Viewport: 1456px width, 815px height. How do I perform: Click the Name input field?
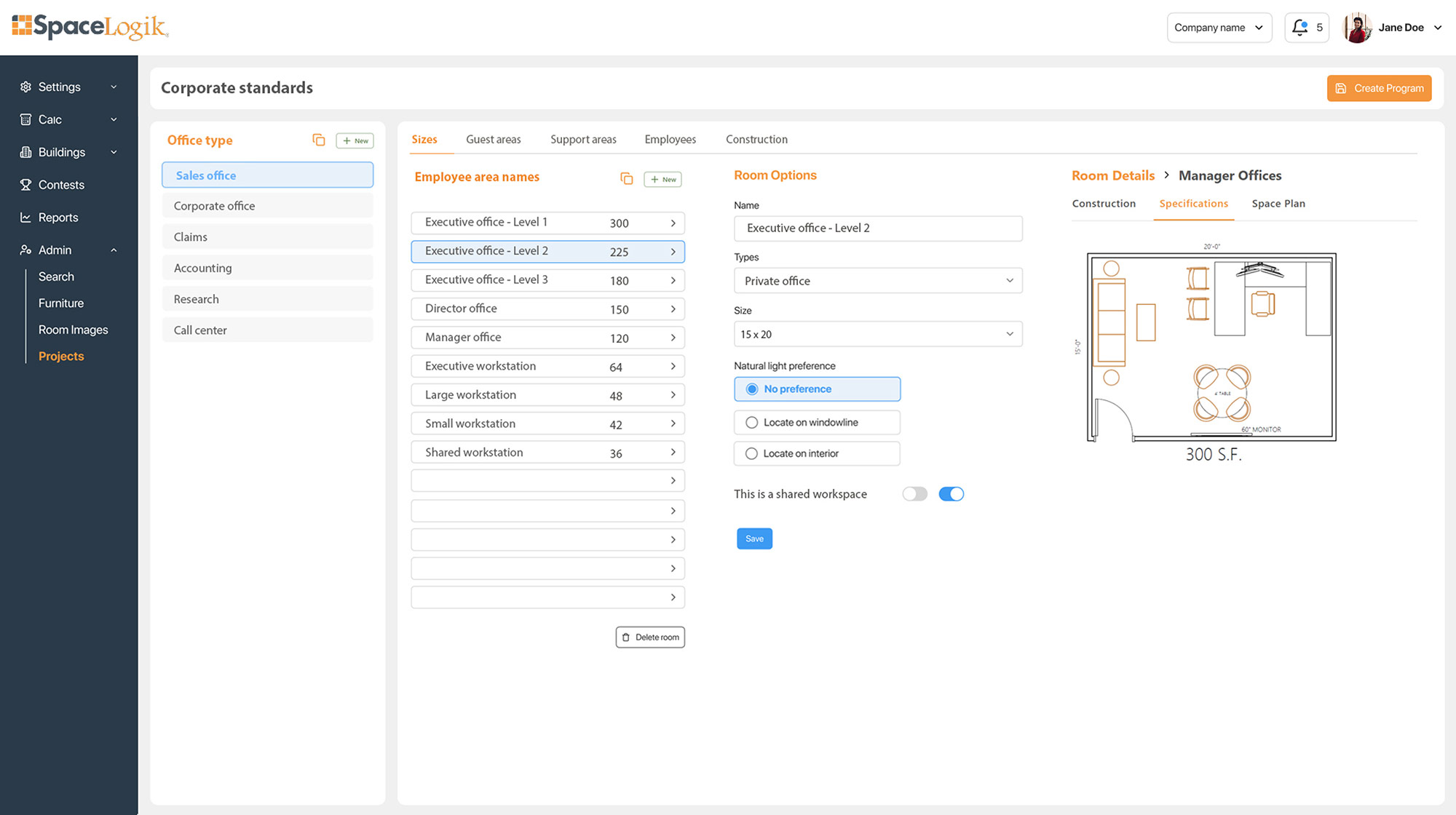click(x=878, y=228)
